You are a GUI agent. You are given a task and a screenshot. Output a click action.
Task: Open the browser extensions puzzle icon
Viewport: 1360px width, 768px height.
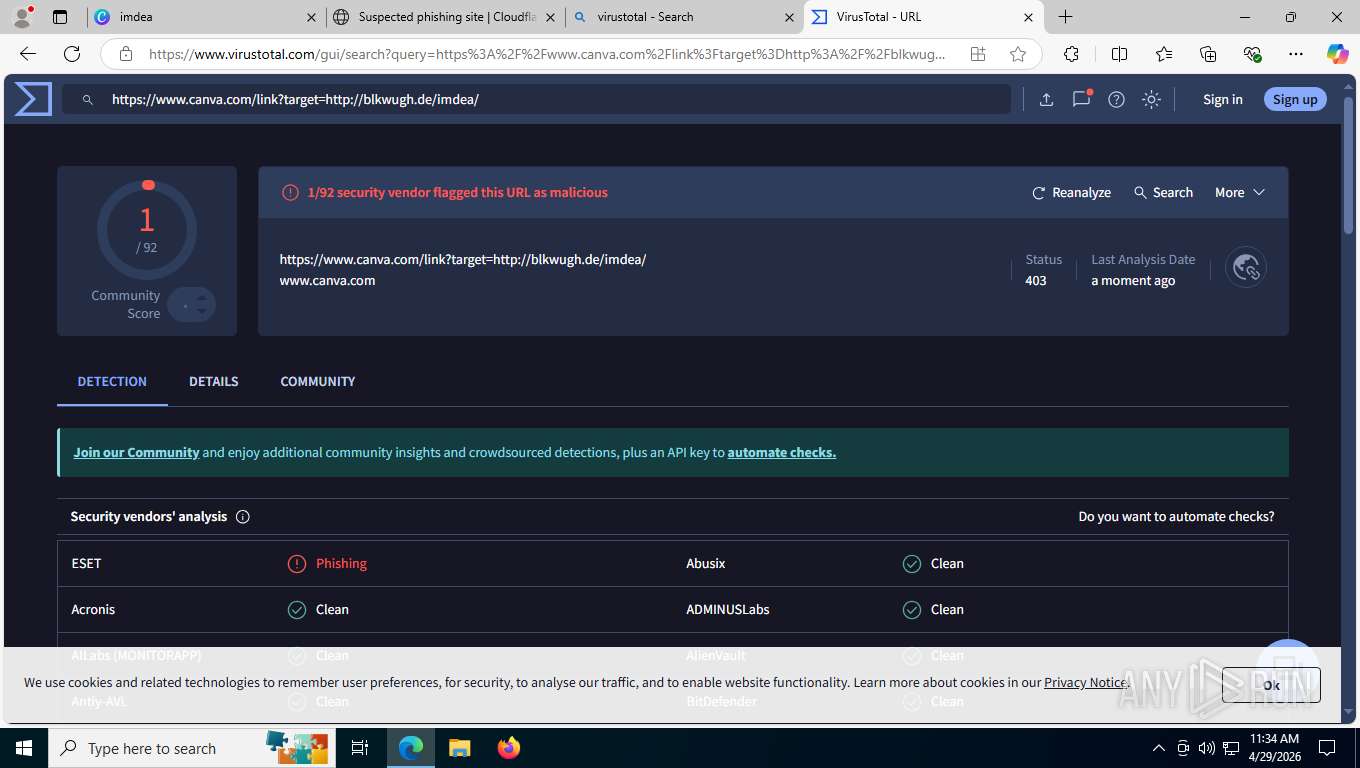tap(1071, 54)
